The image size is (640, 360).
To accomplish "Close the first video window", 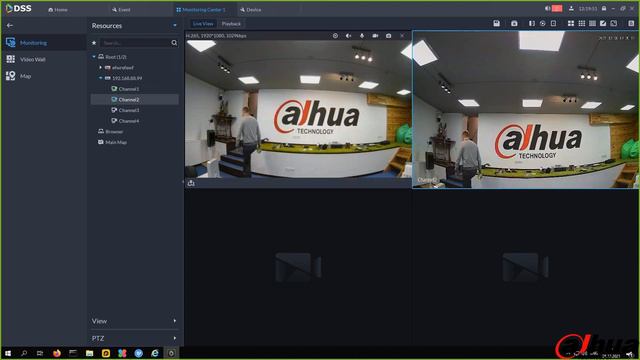I will 402,36.
